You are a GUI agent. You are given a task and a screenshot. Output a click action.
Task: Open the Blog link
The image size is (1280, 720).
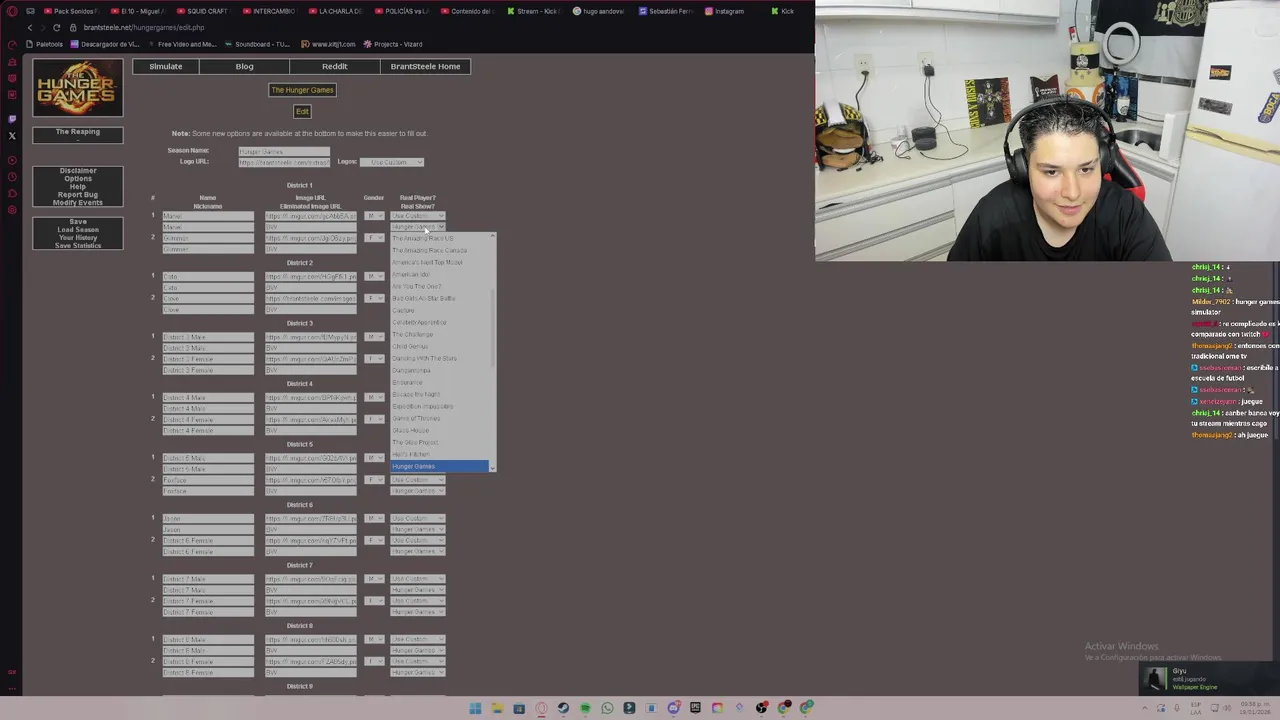pos(244,66)
